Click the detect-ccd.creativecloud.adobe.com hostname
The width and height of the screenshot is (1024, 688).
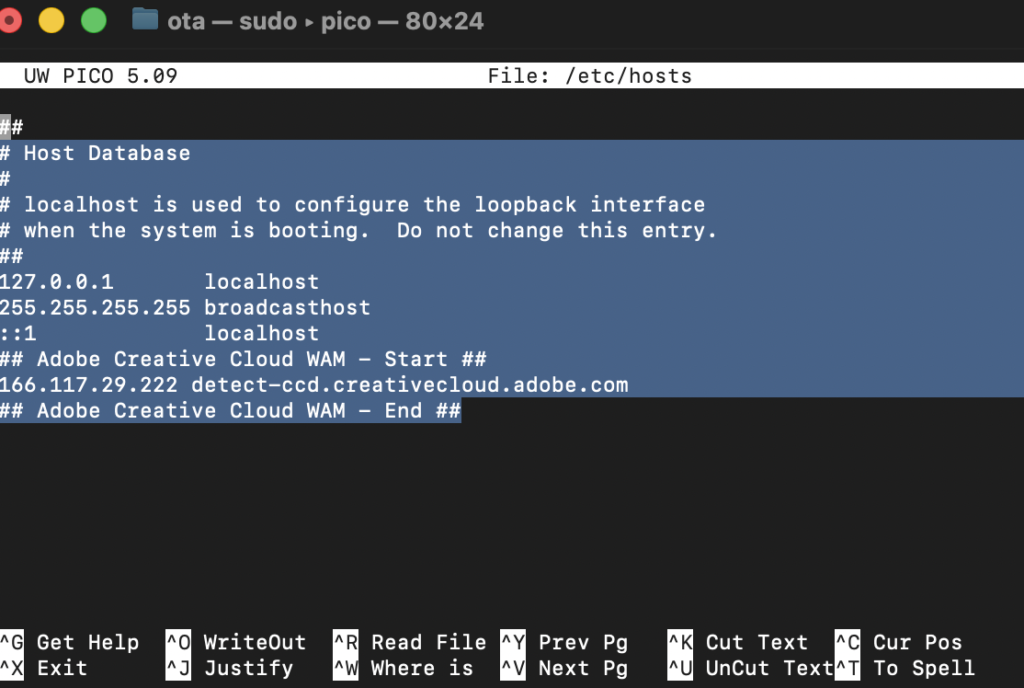[x=410, y=385]
